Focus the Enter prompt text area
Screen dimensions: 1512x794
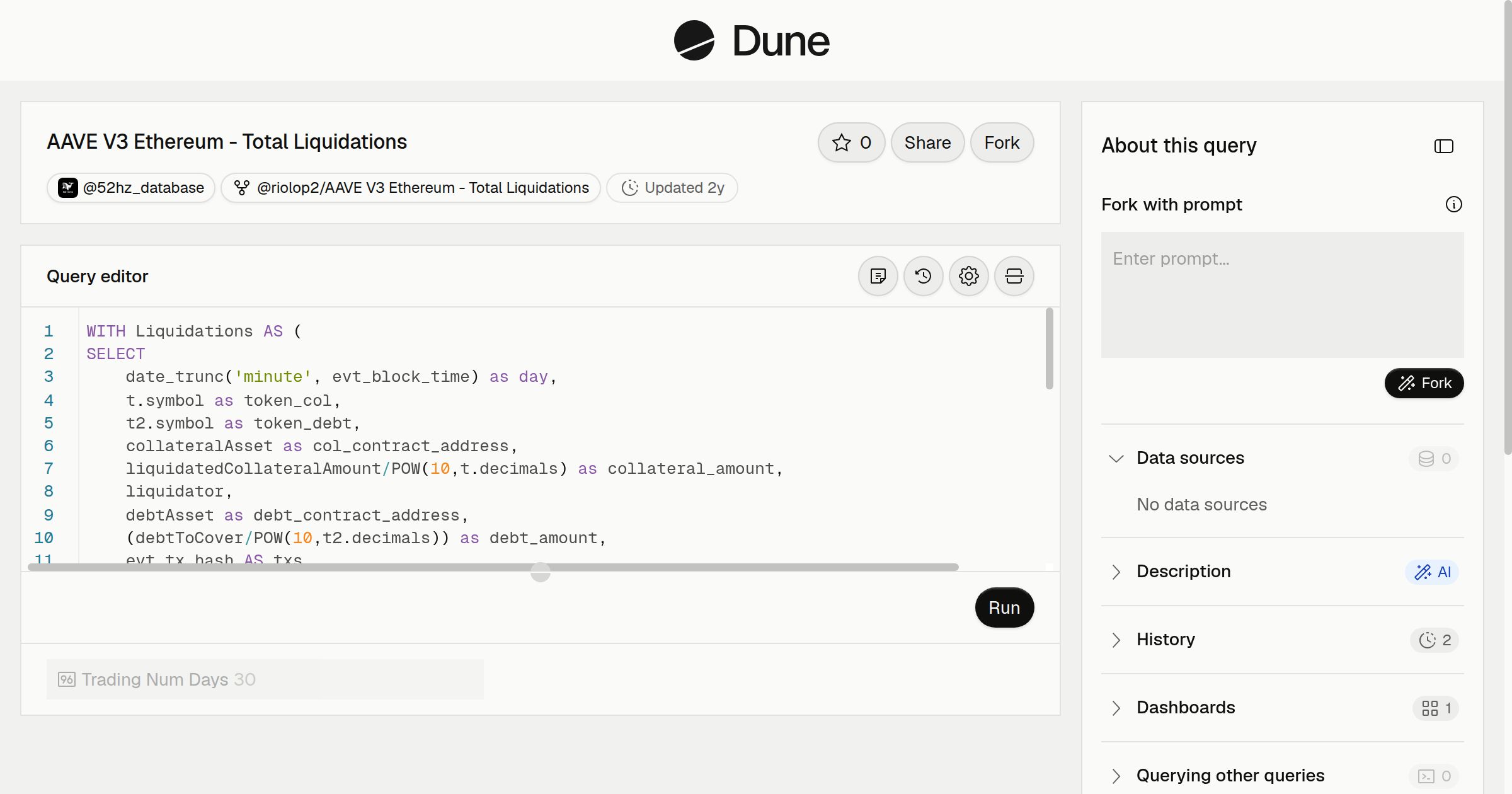click(1283, 295)
